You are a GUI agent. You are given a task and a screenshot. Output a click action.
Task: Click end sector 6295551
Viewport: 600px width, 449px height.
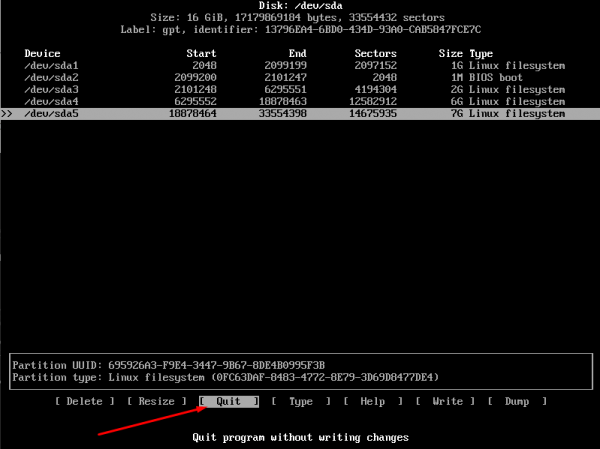[285, 90]
